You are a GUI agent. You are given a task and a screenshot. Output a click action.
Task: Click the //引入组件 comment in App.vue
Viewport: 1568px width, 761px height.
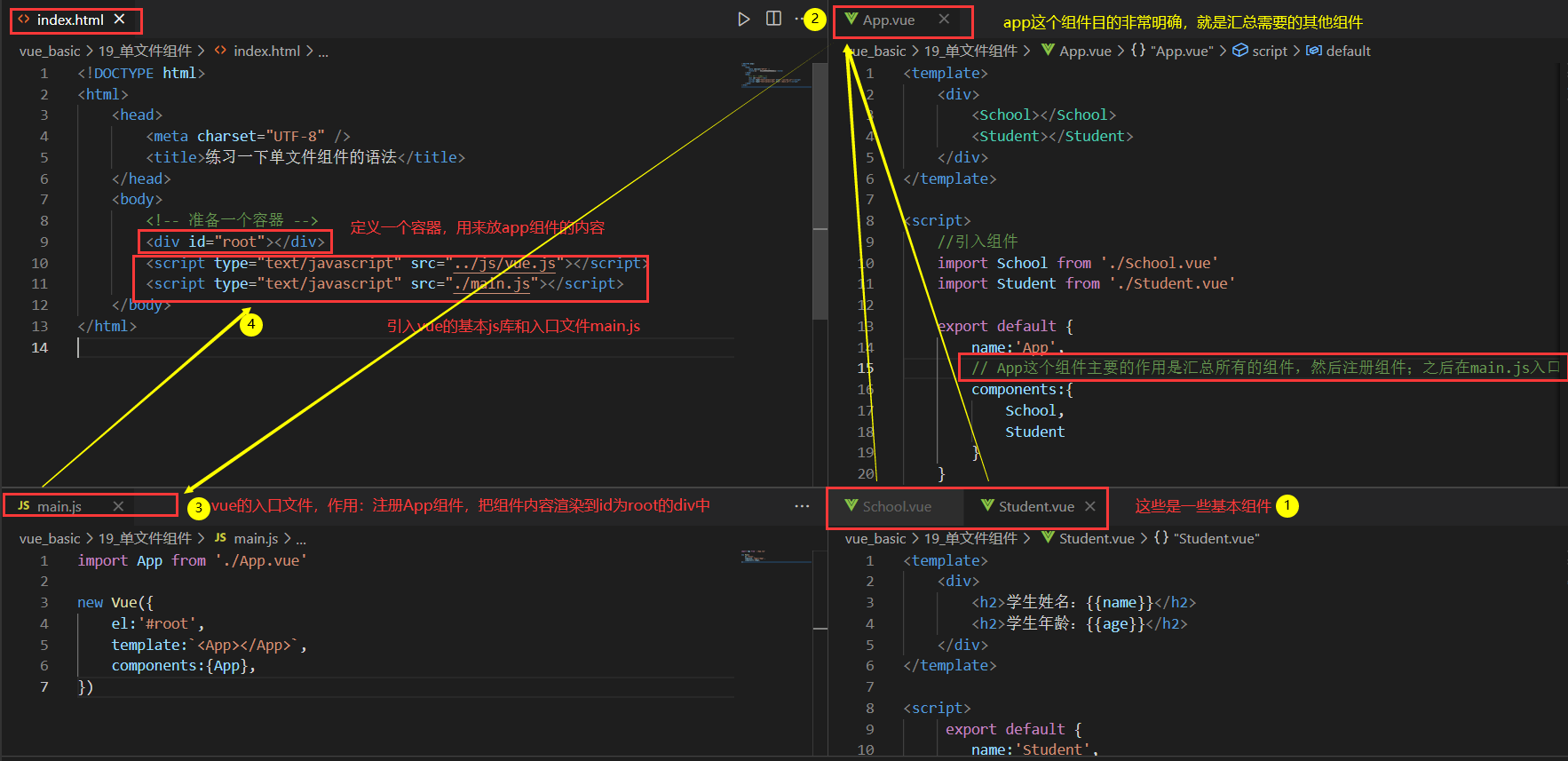(978, 242)
